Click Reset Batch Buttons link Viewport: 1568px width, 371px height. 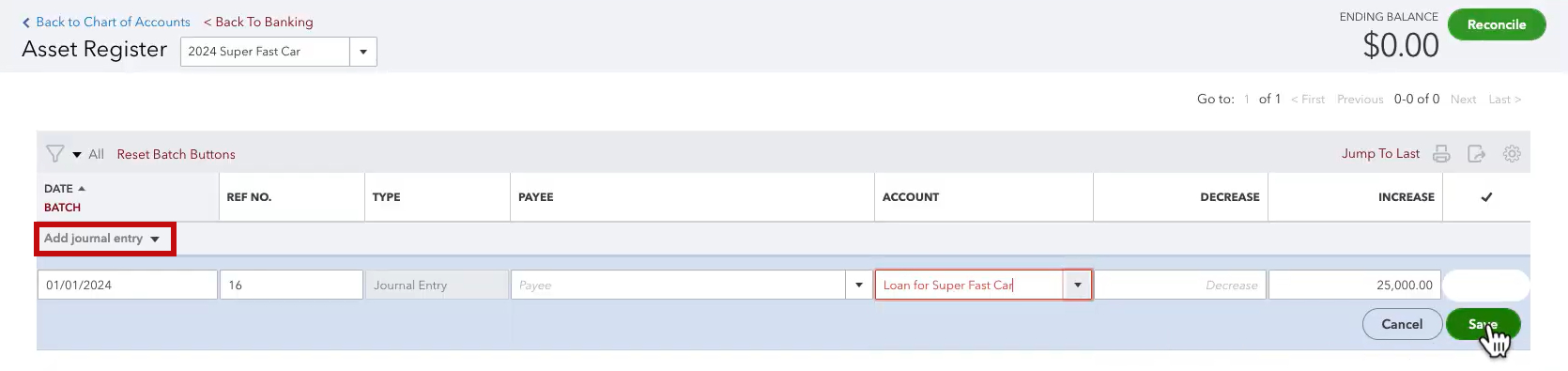[x=176, y=154]
